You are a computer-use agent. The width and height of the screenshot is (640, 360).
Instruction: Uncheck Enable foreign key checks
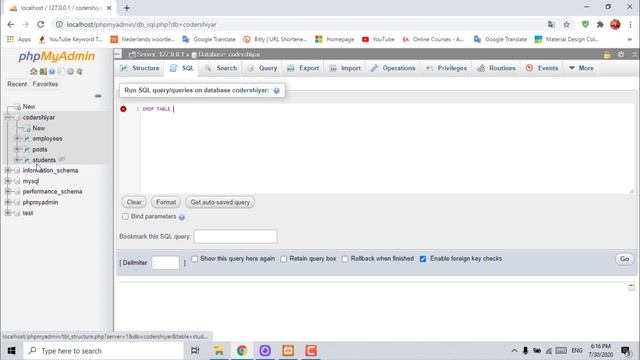click(x=423, y=259)
